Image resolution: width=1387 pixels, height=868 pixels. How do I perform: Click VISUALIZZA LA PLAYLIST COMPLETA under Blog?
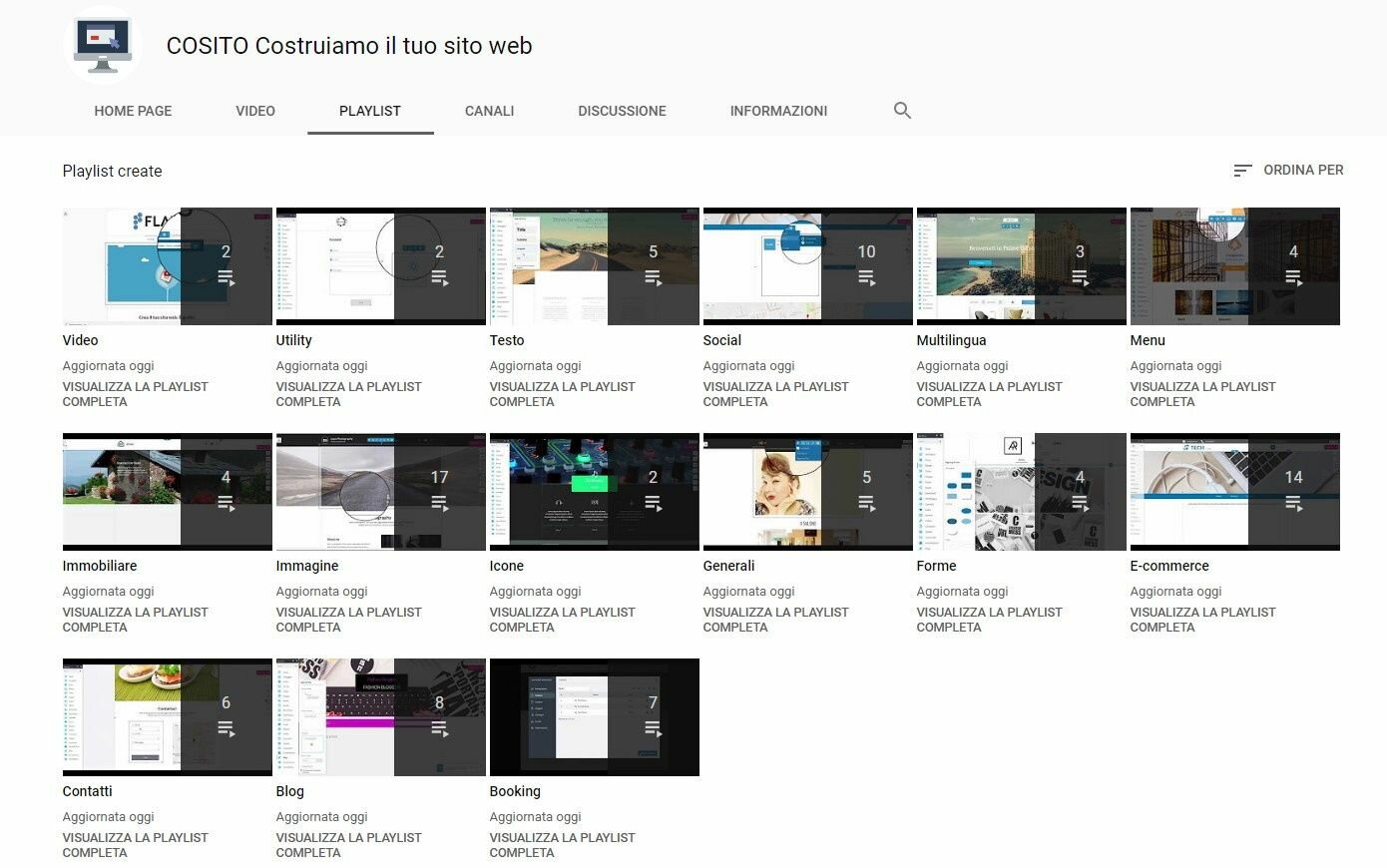click(x=348, y=844)
